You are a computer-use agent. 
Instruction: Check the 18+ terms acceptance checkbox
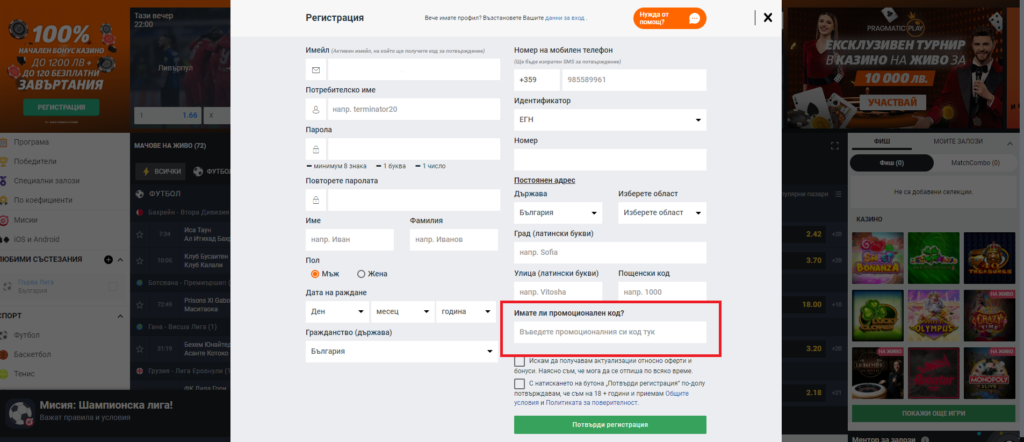[520, 383]
